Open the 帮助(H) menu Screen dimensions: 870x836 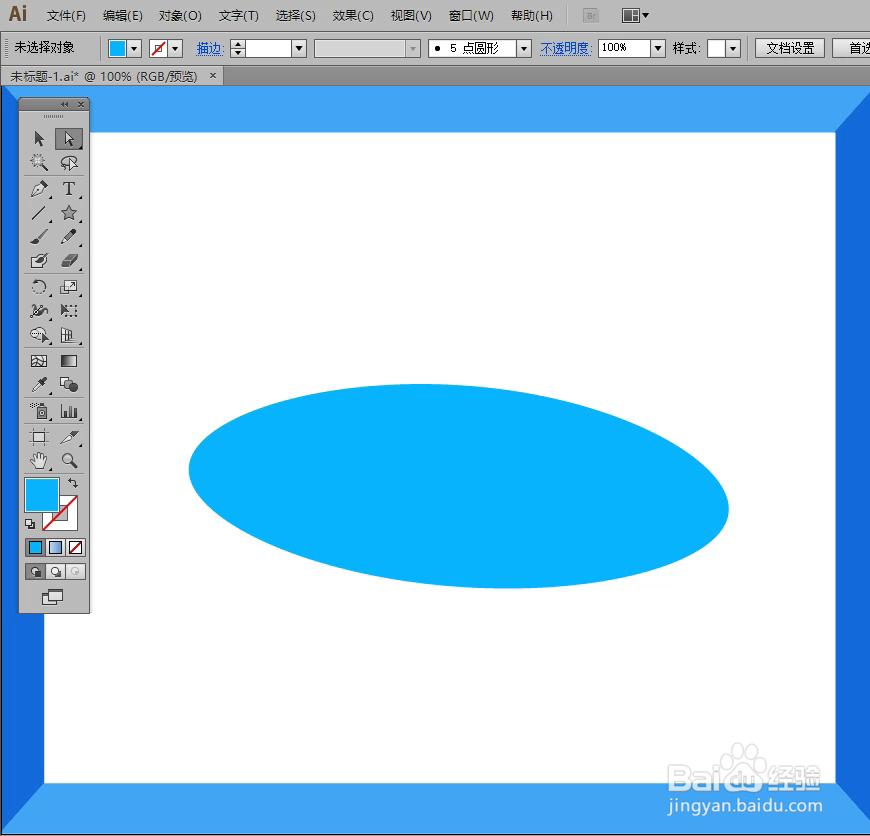(532, 16)
